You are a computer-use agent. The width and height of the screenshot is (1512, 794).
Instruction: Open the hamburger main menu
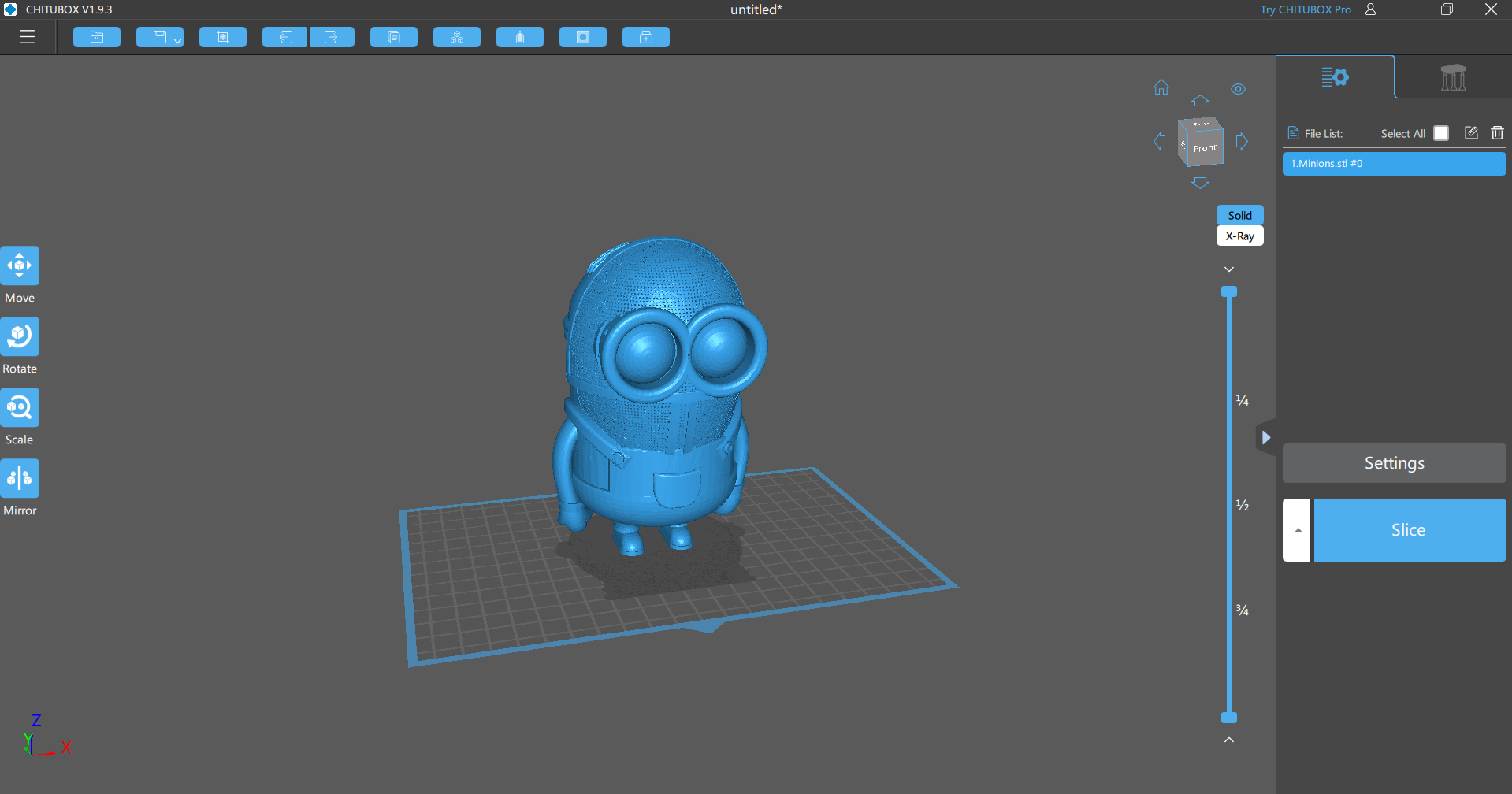point(28,37)
